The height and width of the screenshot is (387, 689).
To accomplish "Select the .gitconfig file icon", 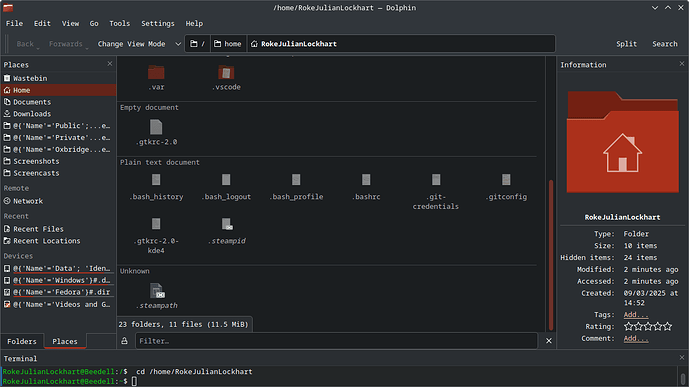I will (x=506, y=180).
